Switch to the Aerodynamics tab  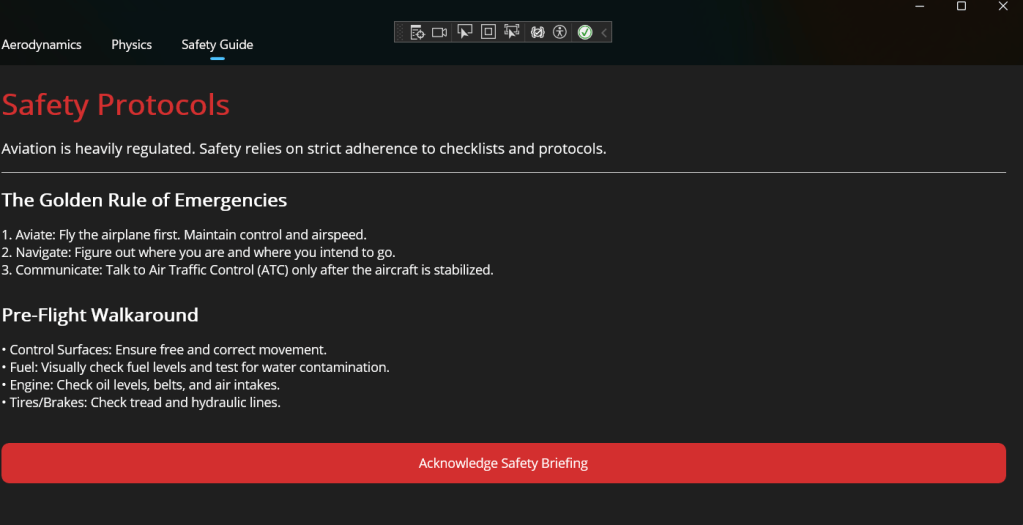tap(41, 44)
